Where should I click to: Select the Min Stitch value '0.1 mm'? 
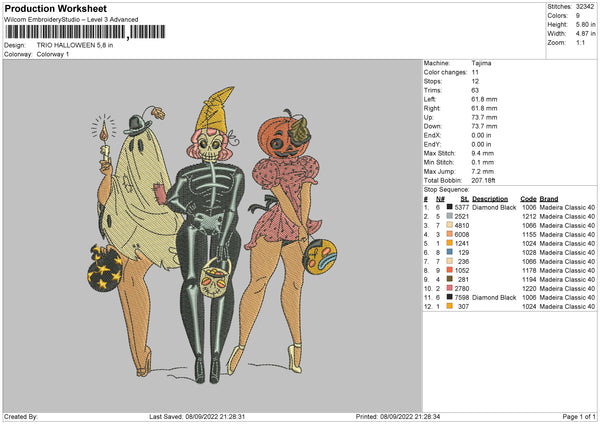482,162
